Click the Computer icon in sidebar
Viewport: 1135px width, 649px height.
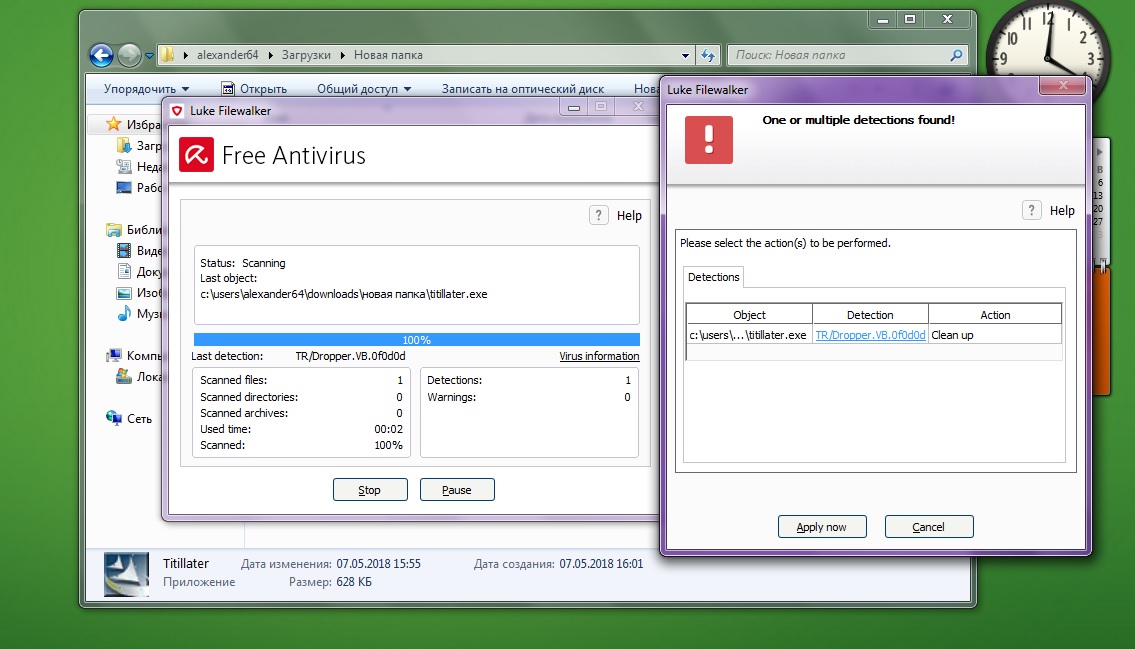114,356
